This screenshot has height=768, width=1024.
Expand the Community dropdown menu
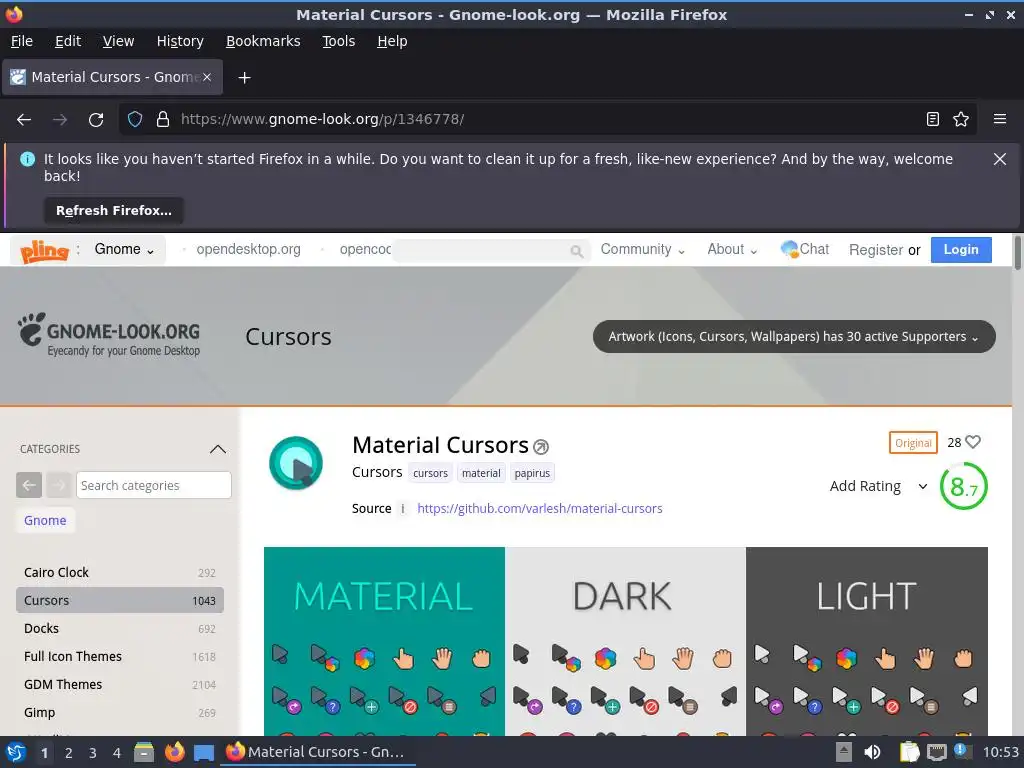643,249
